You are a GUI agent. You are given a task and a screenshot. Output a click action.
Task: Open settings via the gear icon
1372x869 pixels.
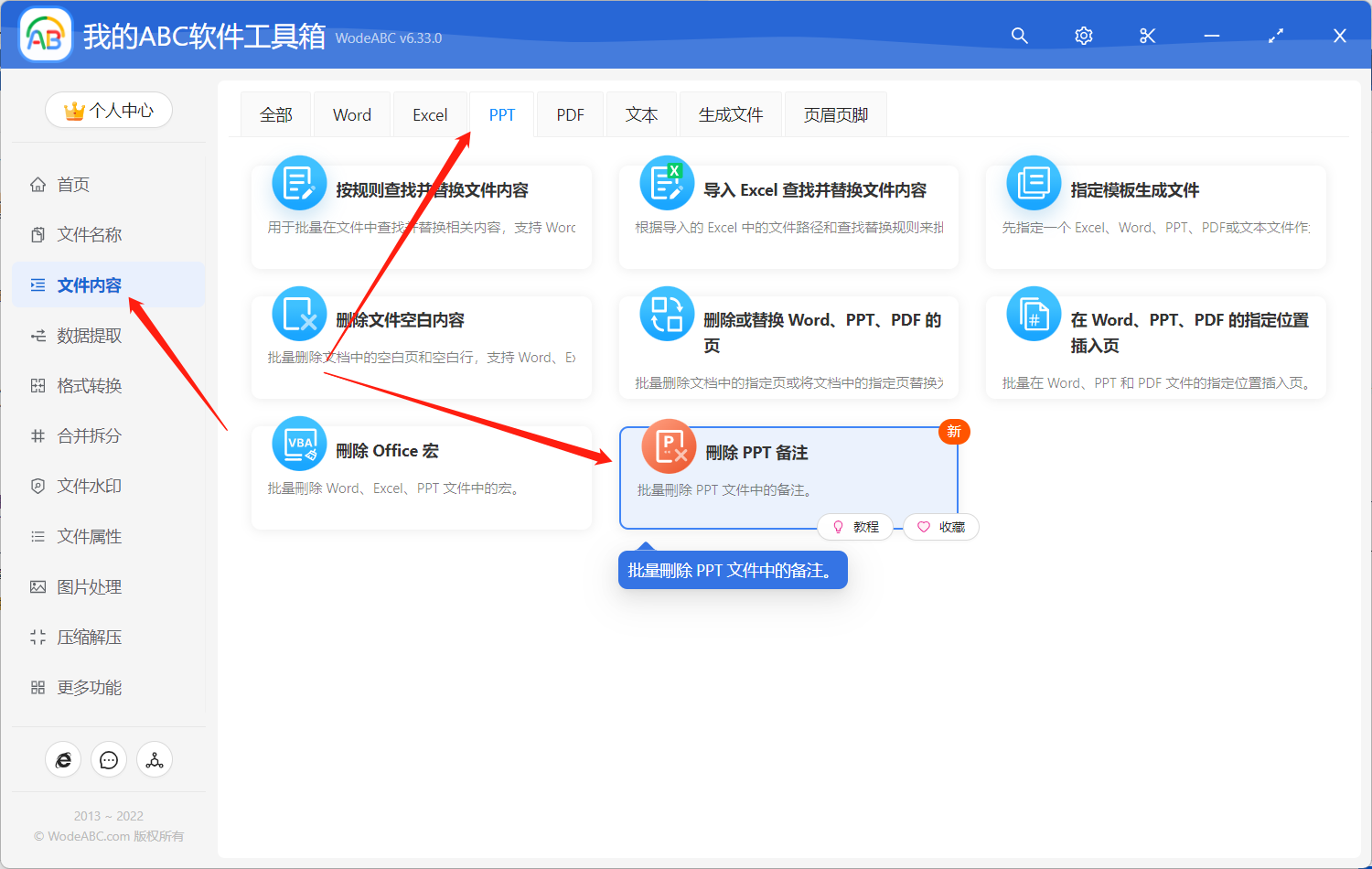pyautogui.click(x=1083, y=36)
